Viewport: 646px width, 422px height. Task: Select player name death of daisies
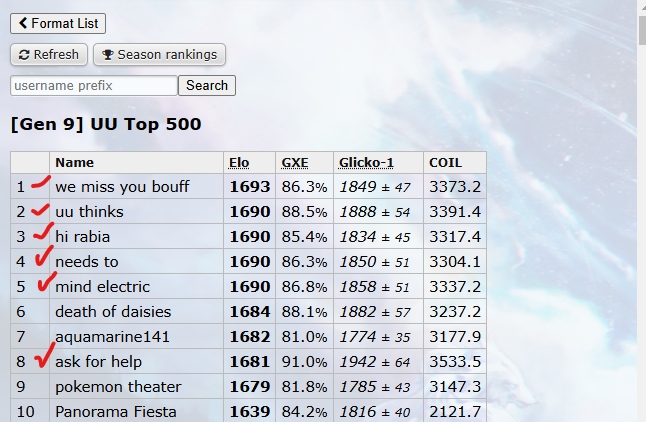pyautogui.click(x=113, y=312)
